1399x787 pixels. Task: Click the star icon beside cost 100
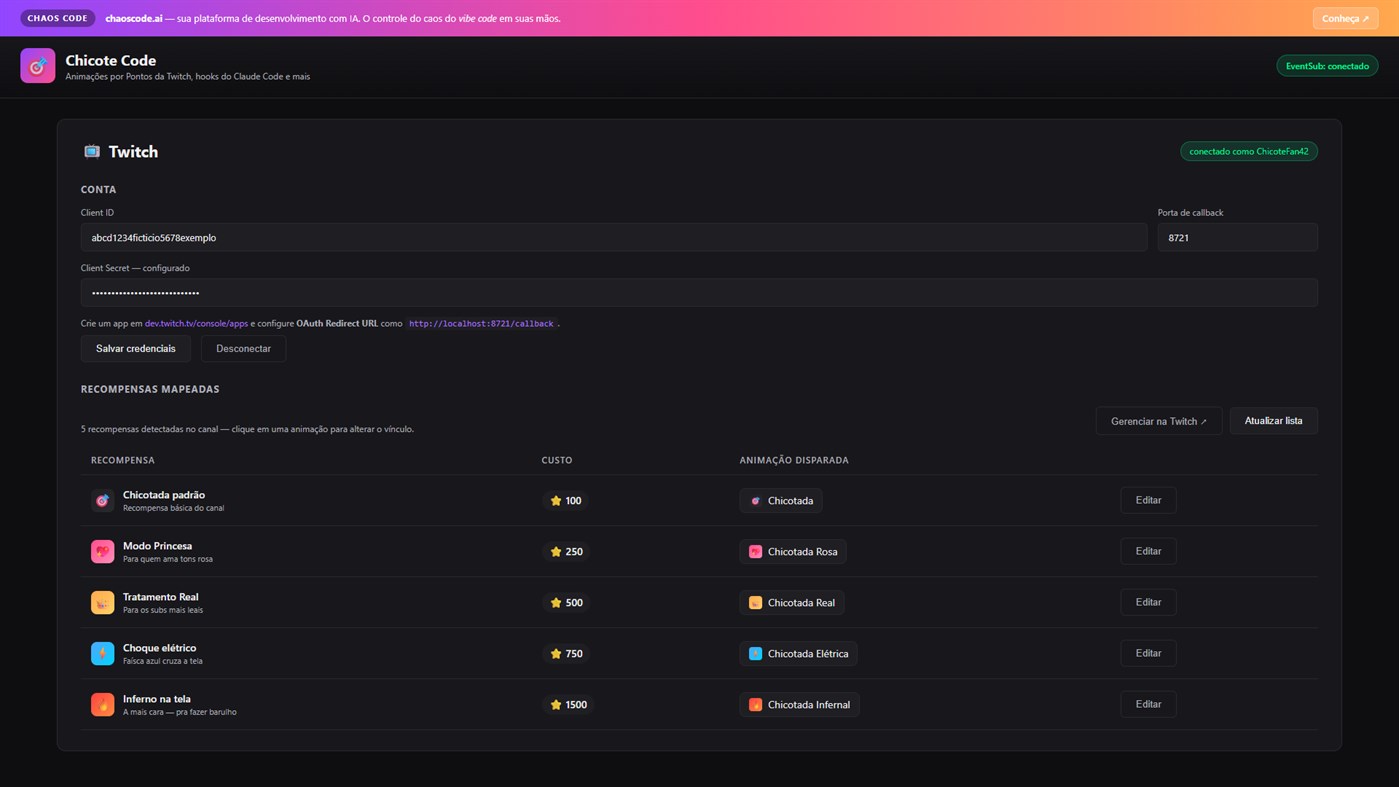[556, 500]
